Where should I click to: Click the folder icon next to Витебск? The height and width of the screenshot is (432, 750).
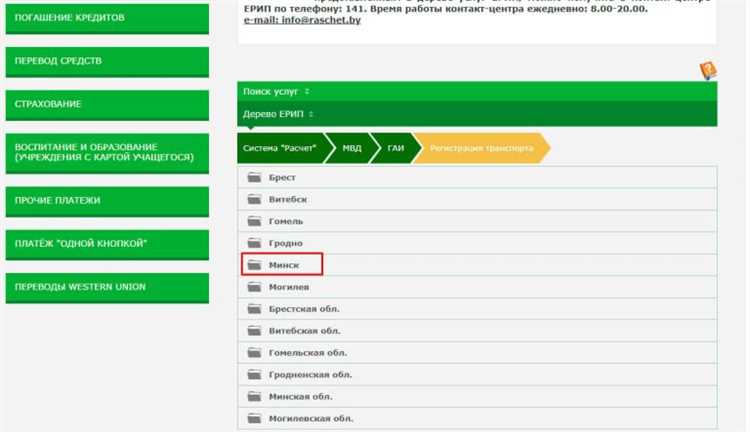(254, 199)
